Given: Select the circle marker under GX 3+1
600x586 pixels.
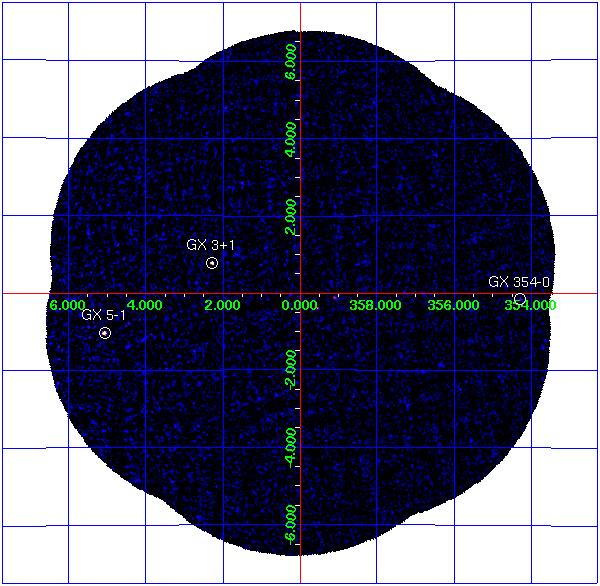Looking at the screenshot, I should (212, 263).
